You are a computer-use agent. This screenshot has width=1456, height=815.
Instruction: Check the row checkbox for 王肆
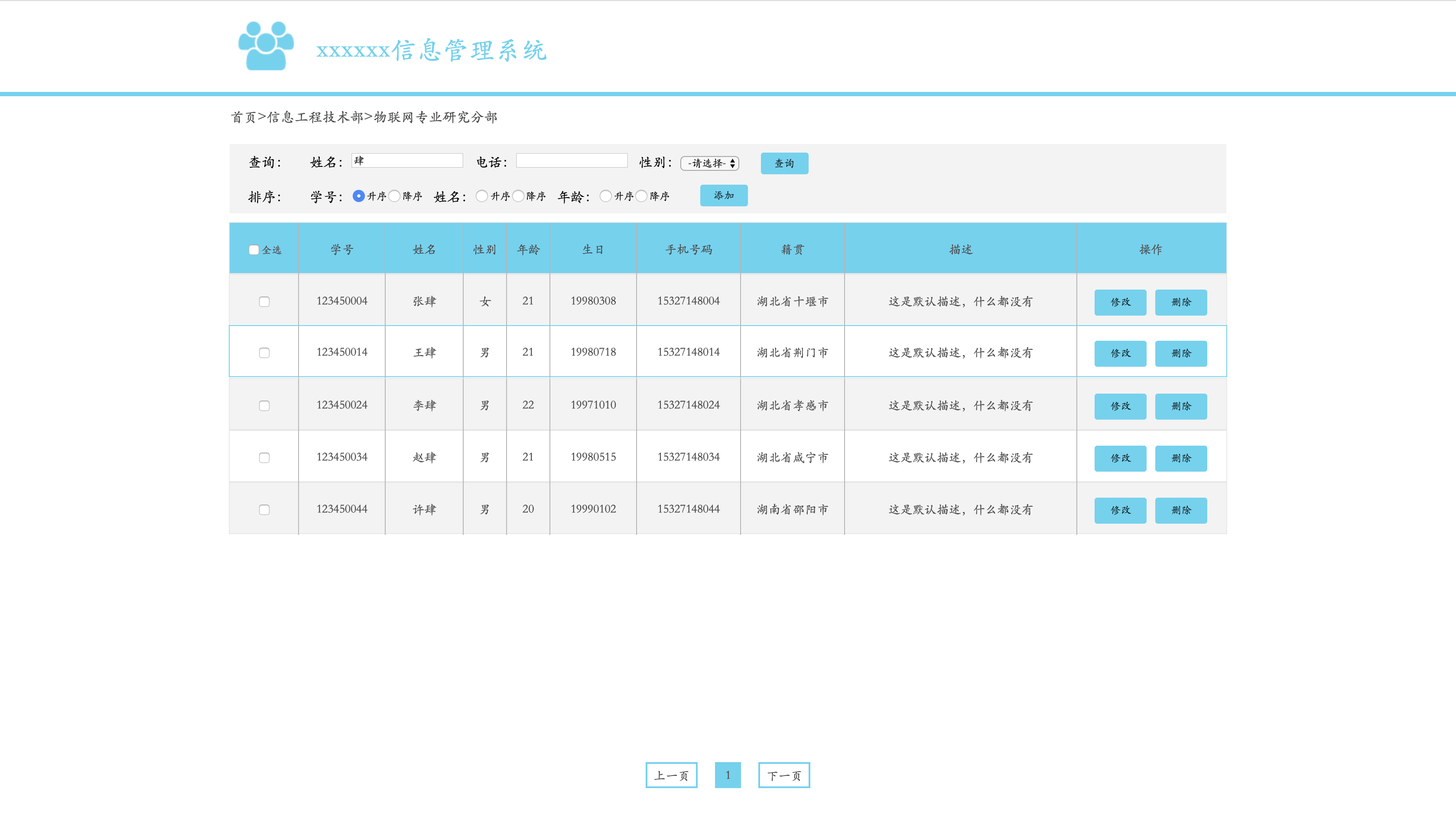point(264,353)
